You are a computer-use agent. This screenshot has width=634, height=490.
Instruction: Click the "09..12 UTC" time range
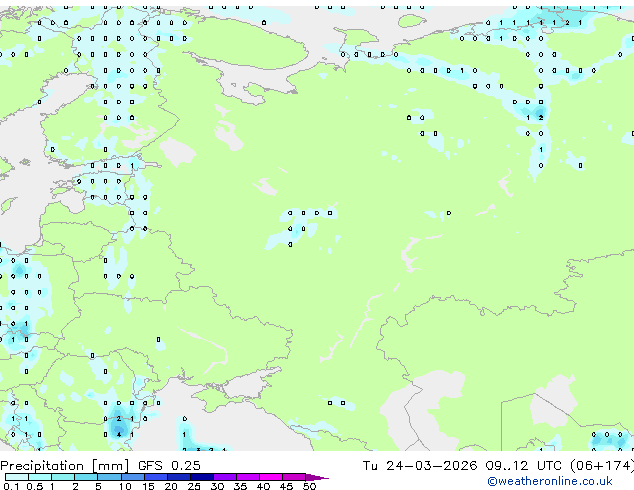coord(523,465)
